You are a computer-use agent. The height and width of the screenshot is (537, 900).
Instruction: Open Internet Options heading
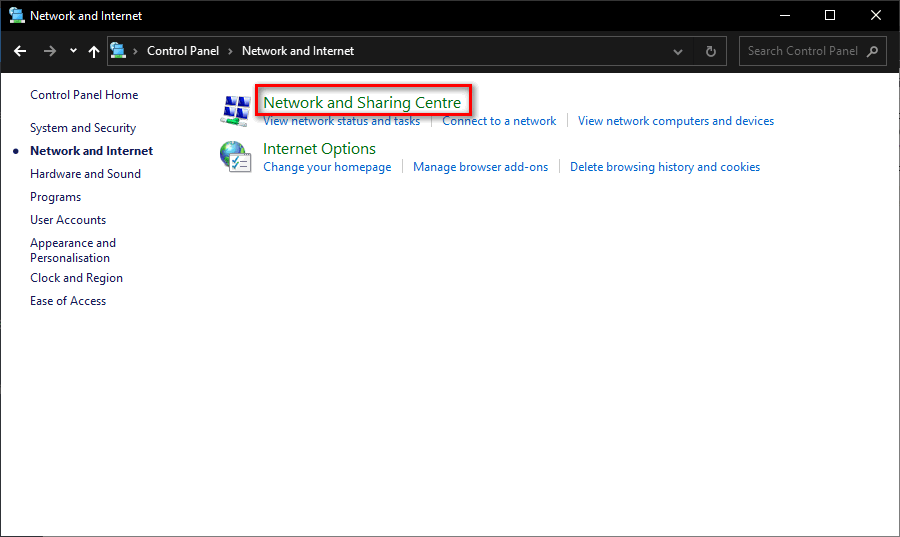(x=319, y=149)
